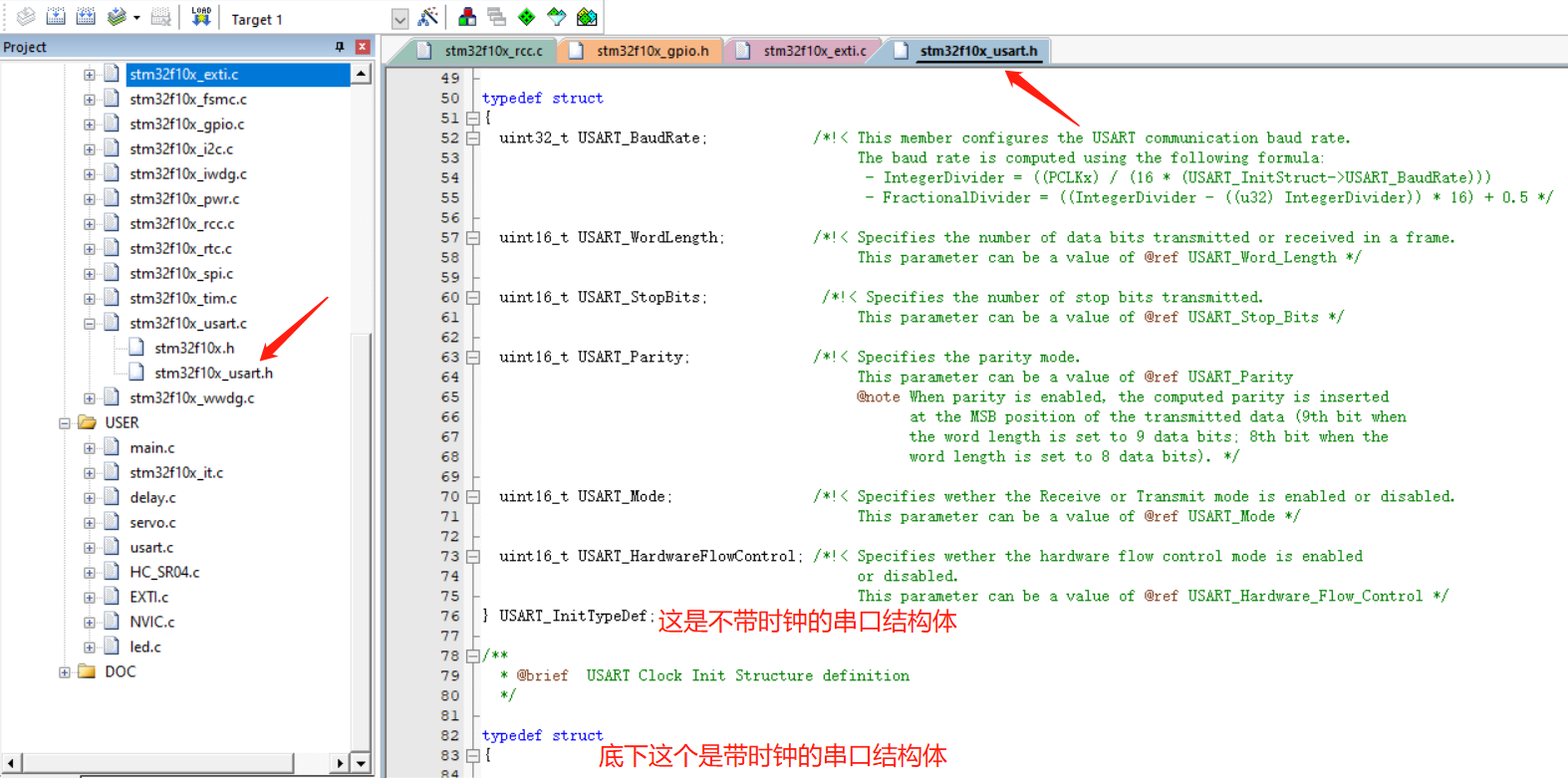Close the Project panel with red X
Viewport: 1568px width, 778px height.
point(363,47)
